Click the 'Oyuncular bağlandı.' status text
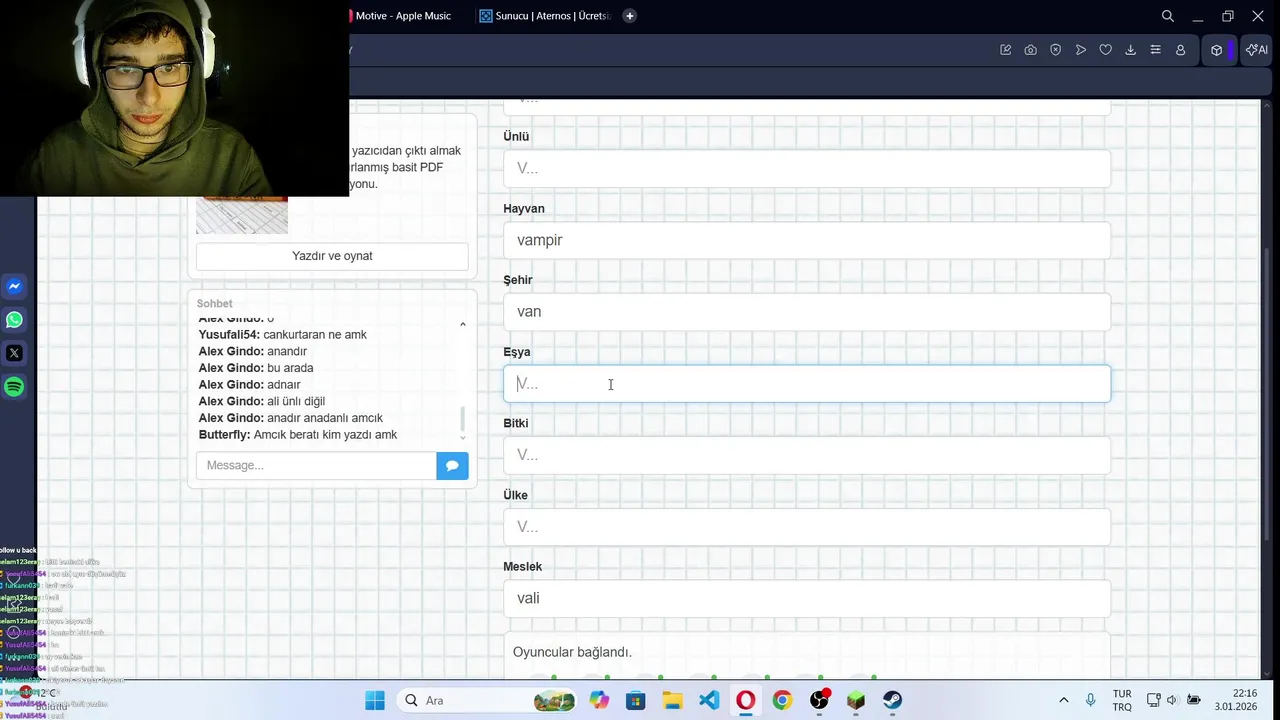1280x720 pixels. tap(572, 652)
